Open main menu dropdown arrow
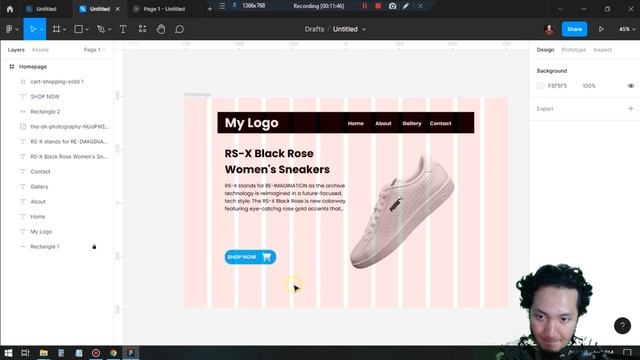The image size is (640, 360). pyautogui.click(x=17, y=29)
